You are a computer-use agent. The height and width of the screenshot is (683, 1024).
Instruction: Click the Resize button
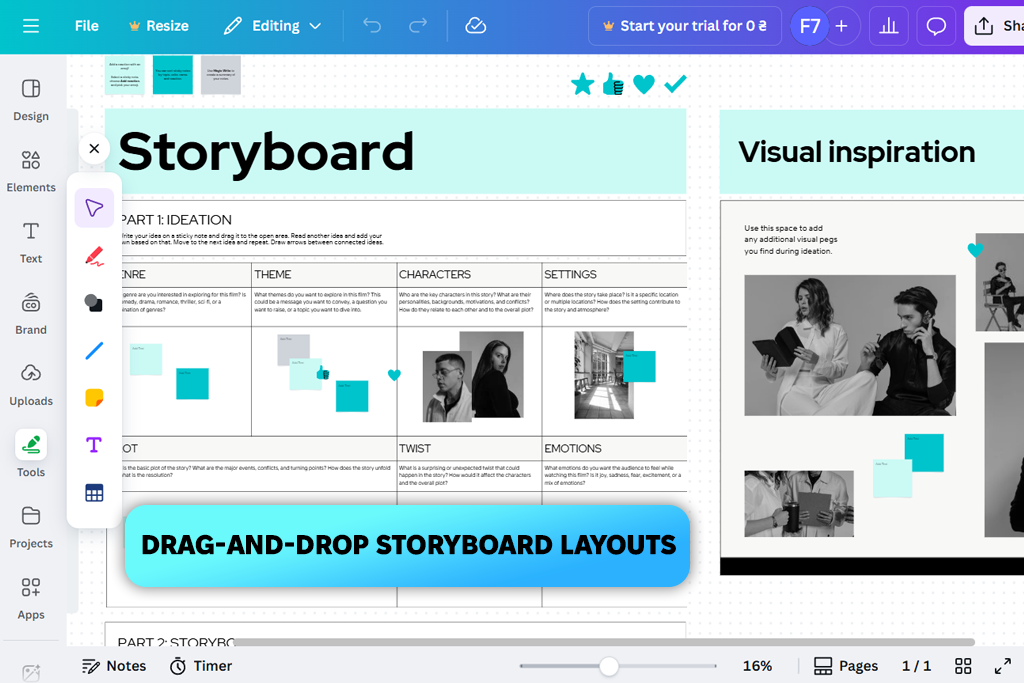point(159,26)
